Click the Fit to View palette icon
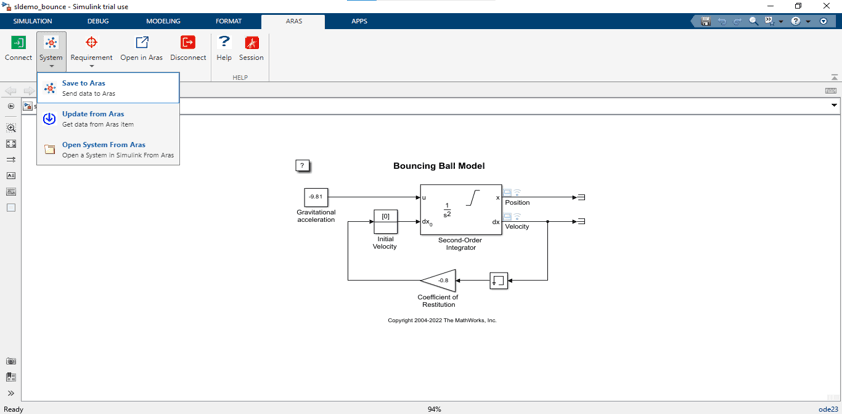This screenshot has width=842, height=414. pos(11,144)
